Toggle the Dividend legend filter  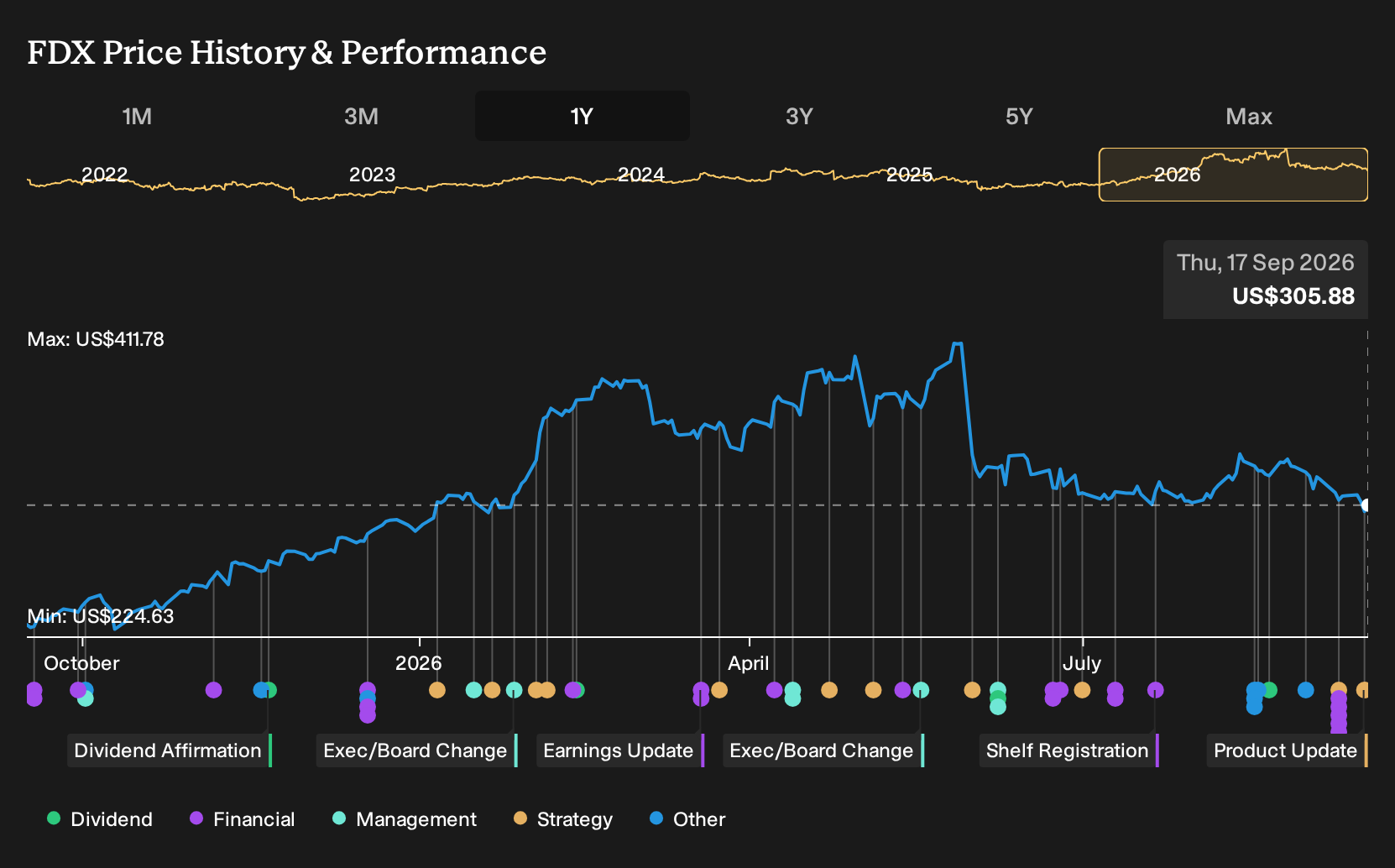tap(100, 819)
